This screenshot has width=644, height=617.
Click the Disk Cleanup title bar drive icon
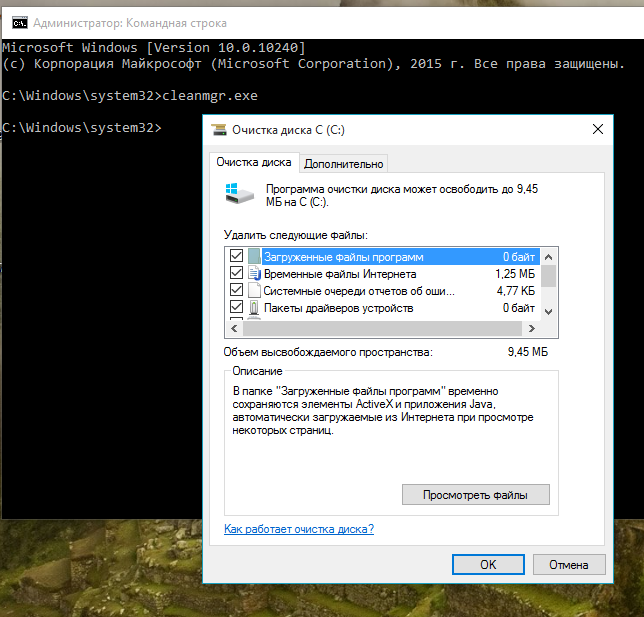click(219, 130)
